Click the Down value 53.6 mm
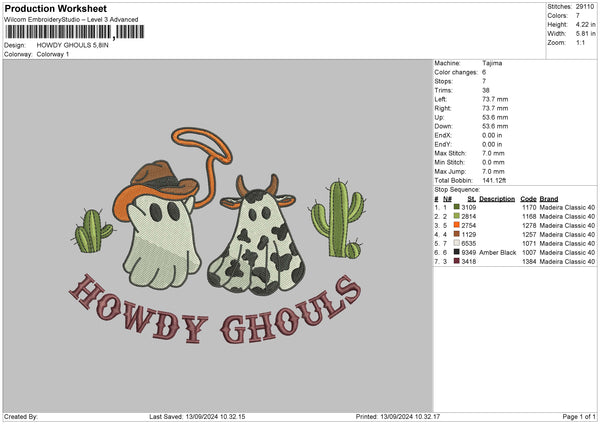 point(495,126)
